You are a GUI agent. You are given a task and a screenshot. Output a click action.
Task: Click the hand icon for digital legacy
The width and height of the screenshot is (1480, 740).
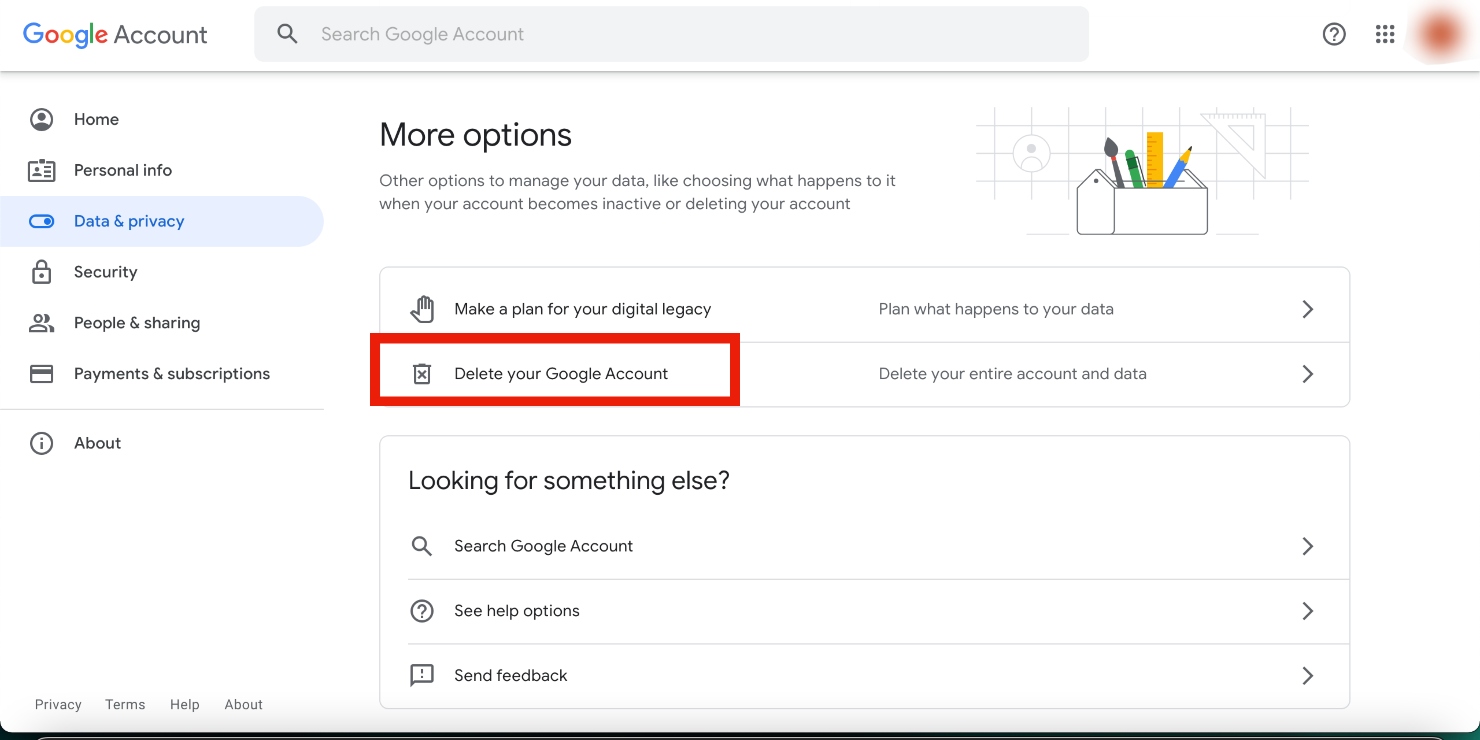point(422,309)
